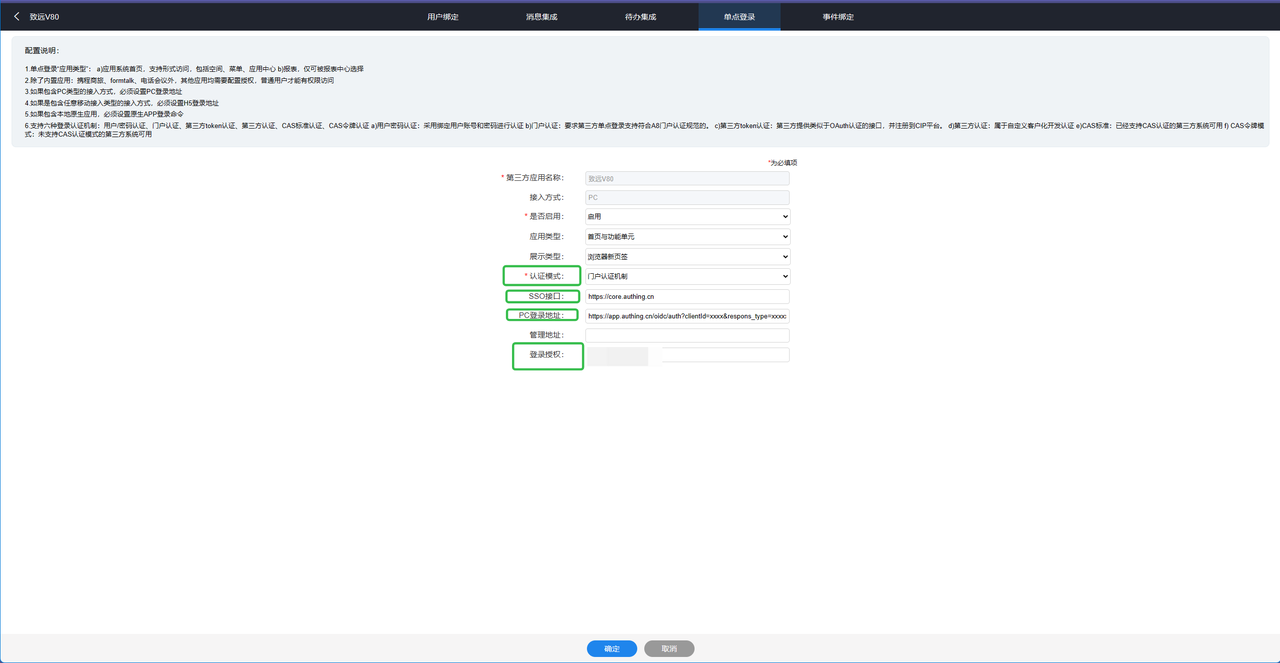Click into the PC登录地址 input
Screen dimensions: 1280x663
click(687, 316)
